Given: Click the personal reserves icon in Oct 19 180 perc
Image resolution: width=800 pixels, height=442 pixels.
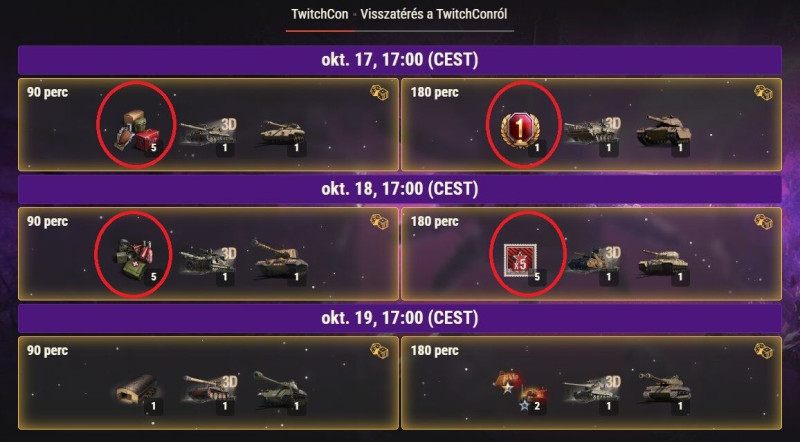Looking at the screenshot, I should pos(517,391).
